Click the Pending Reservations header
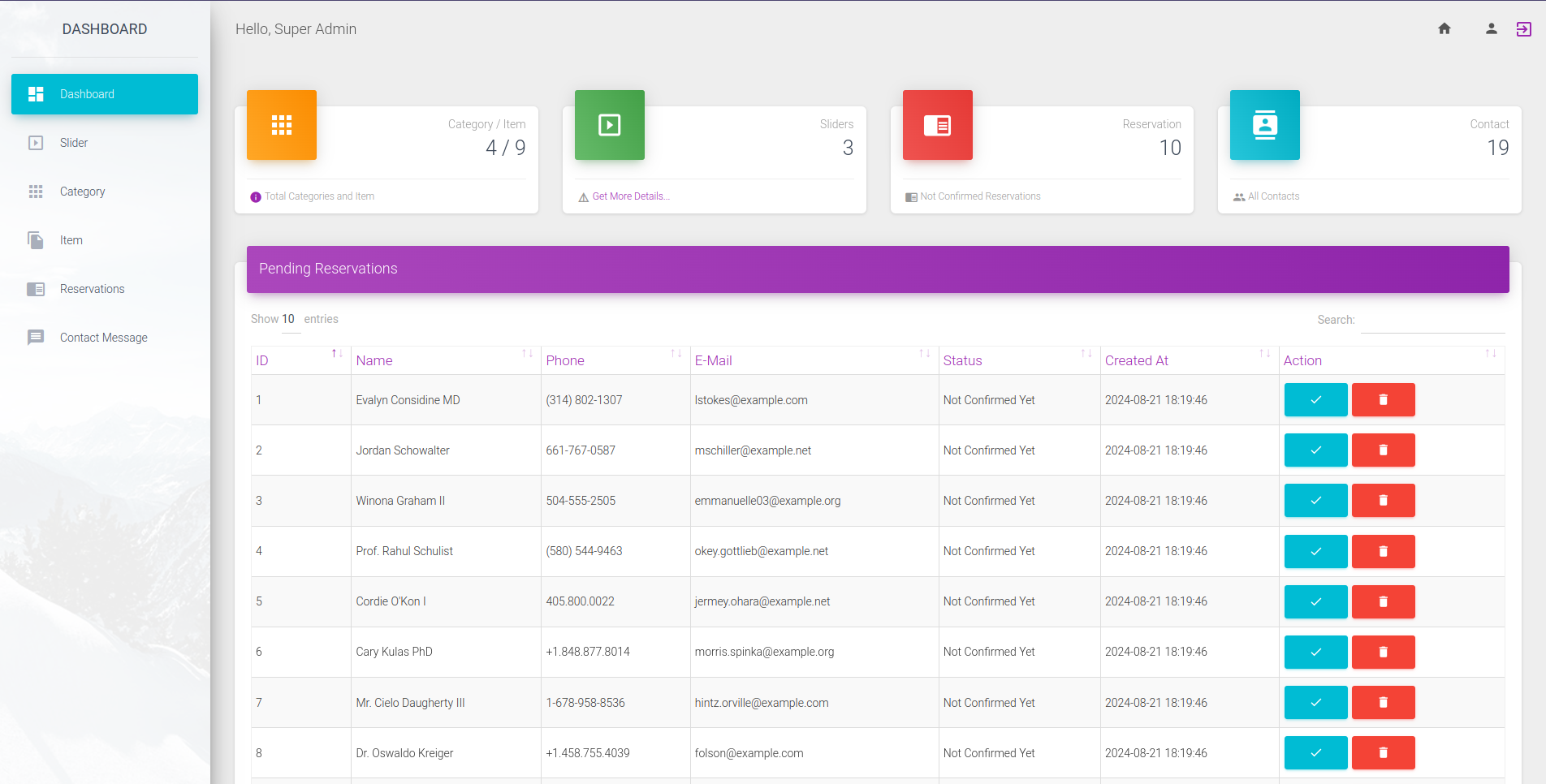Screen dimensions: 1546x784 click(878, 269)
